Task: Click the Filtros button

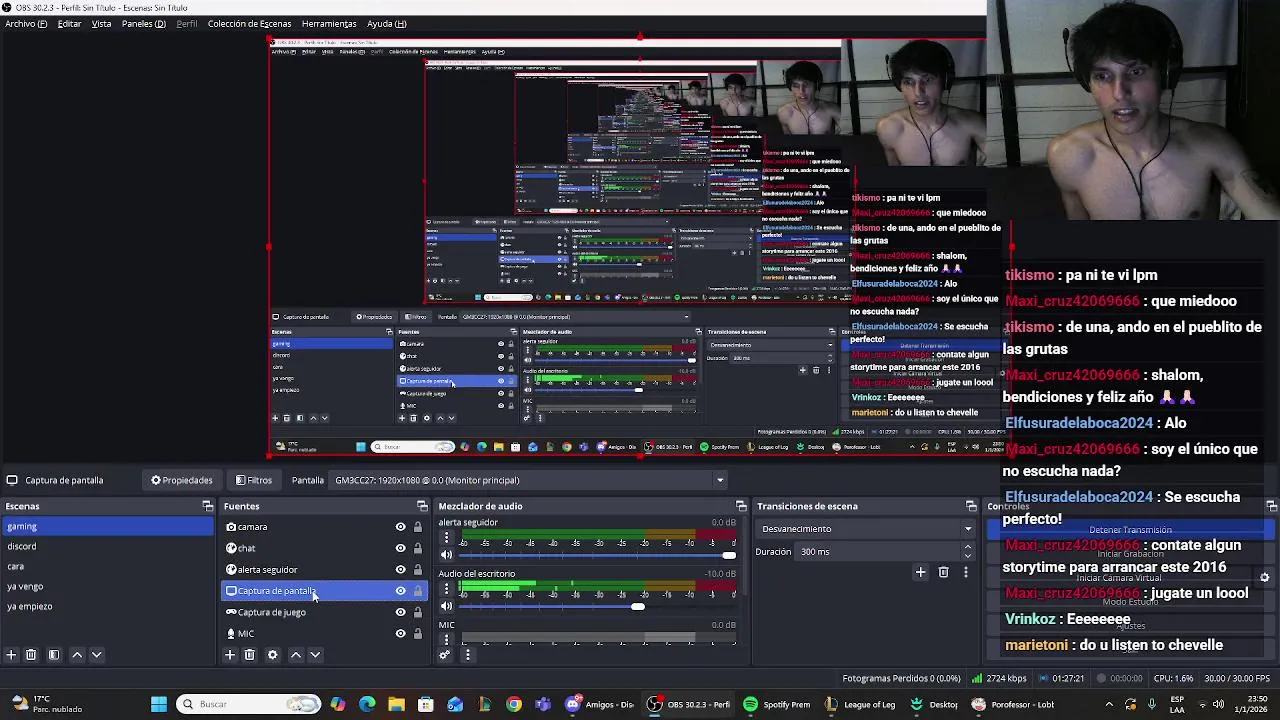Action: 253,480
